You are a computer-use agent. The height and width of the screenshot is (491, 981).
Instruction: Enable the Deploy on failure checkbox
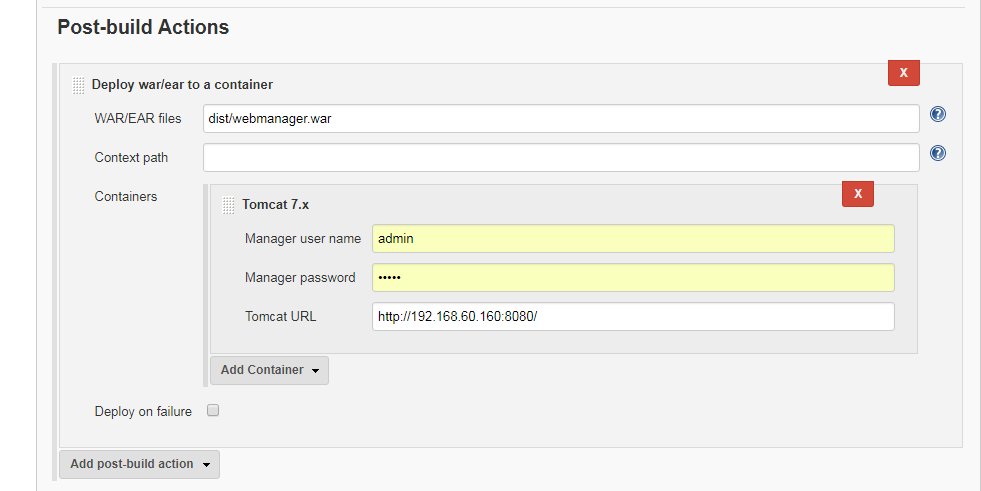click(x=212, y=410)
